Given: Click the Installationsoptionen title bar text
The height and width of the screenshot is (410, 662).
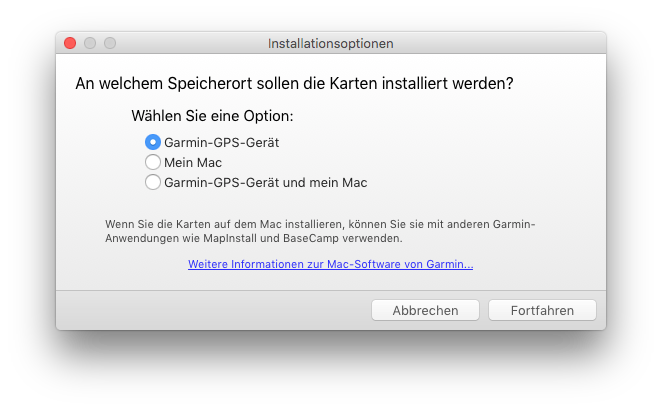Looking at the screenshot, I should [330, 44].
